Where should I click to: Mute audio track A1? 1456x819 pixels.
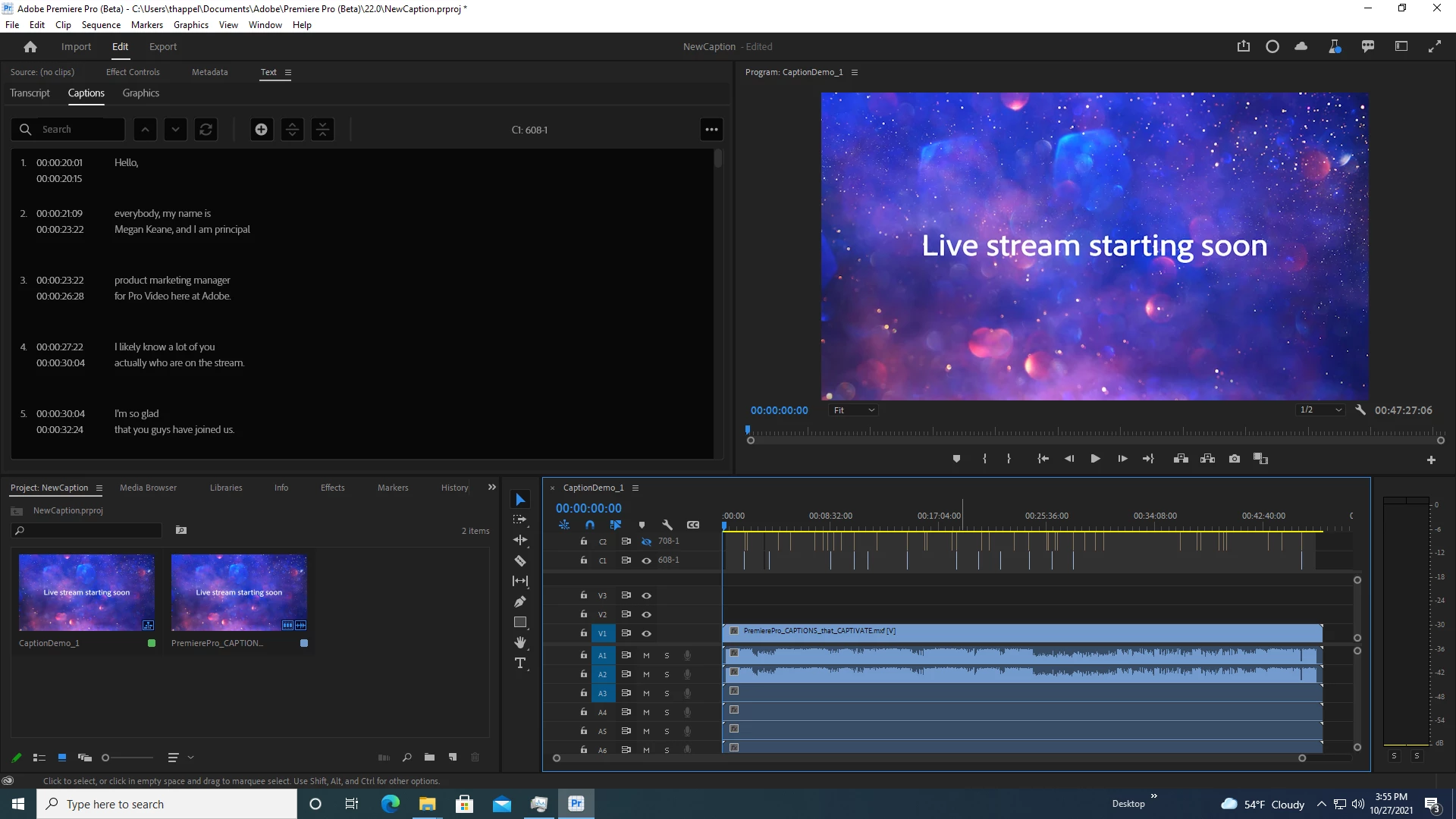tap(647, 655)
